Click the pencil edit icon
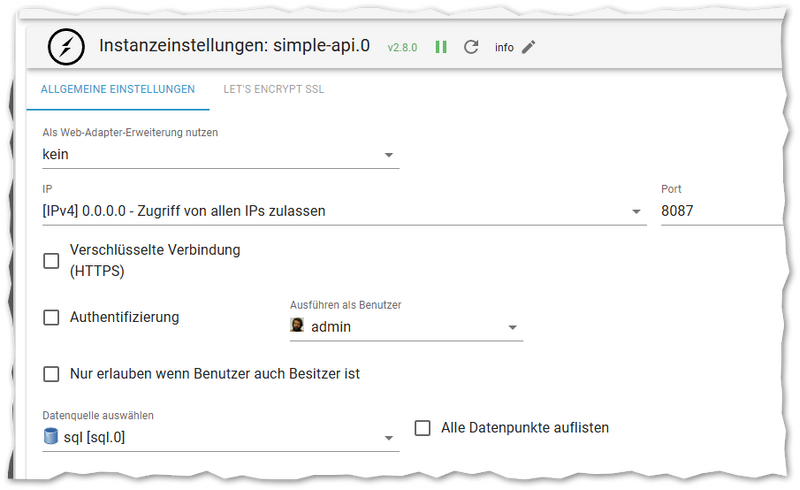 click(529, 47)
